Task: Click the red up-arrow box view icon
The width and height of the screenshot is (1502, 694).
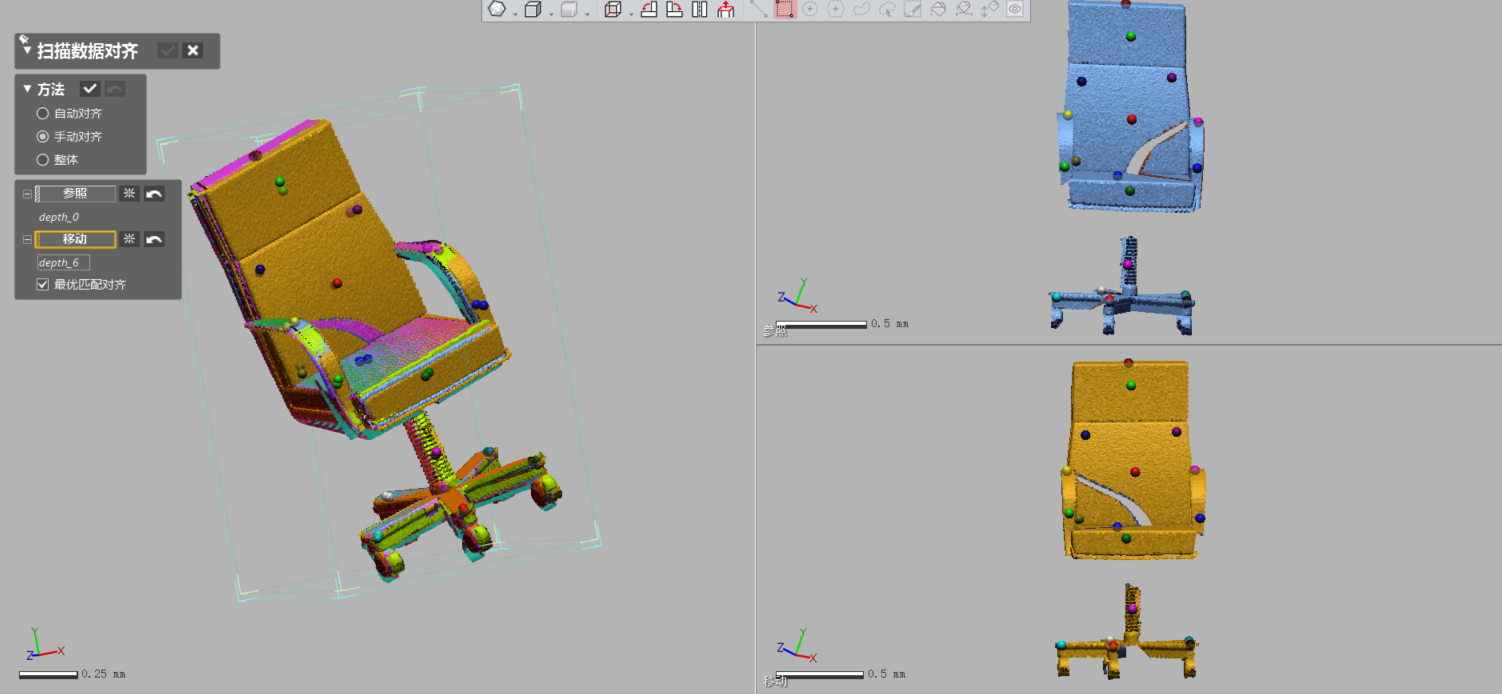Action: [726, 10]
